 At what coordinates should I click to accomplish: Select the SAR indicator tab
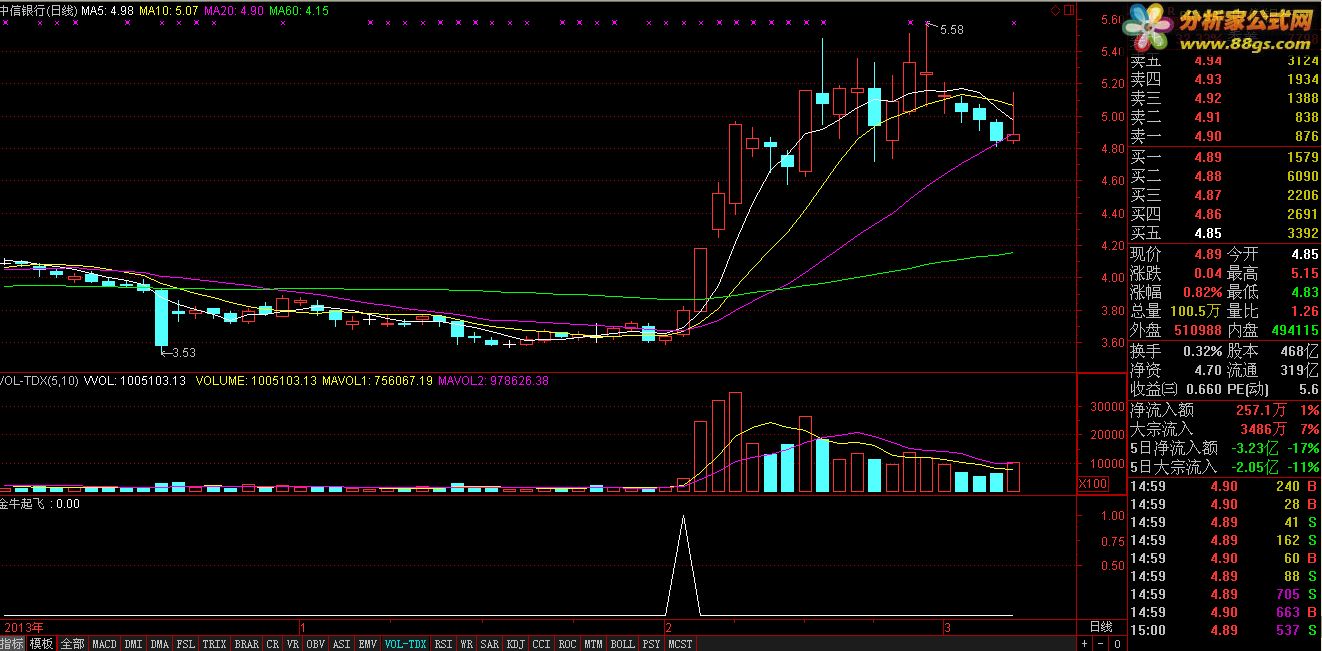point(490,644)
